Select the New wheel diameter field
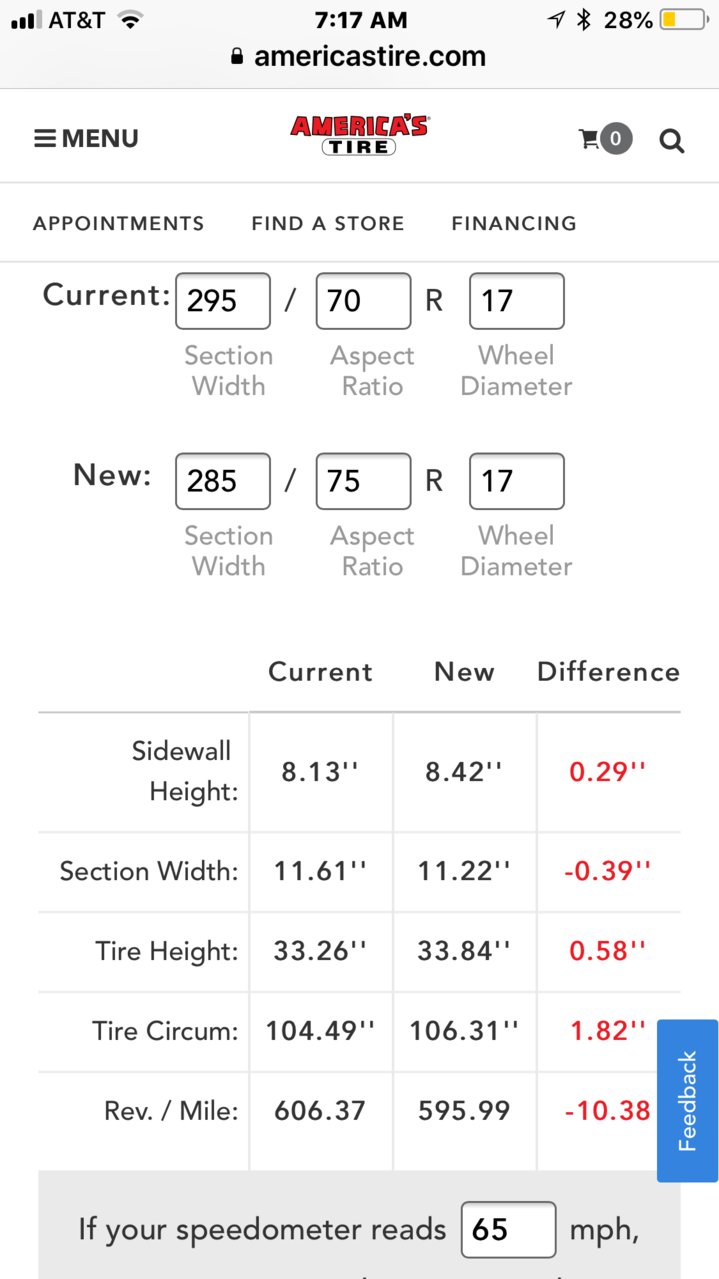The image size is (719, 1279). (x=517, y=481)
